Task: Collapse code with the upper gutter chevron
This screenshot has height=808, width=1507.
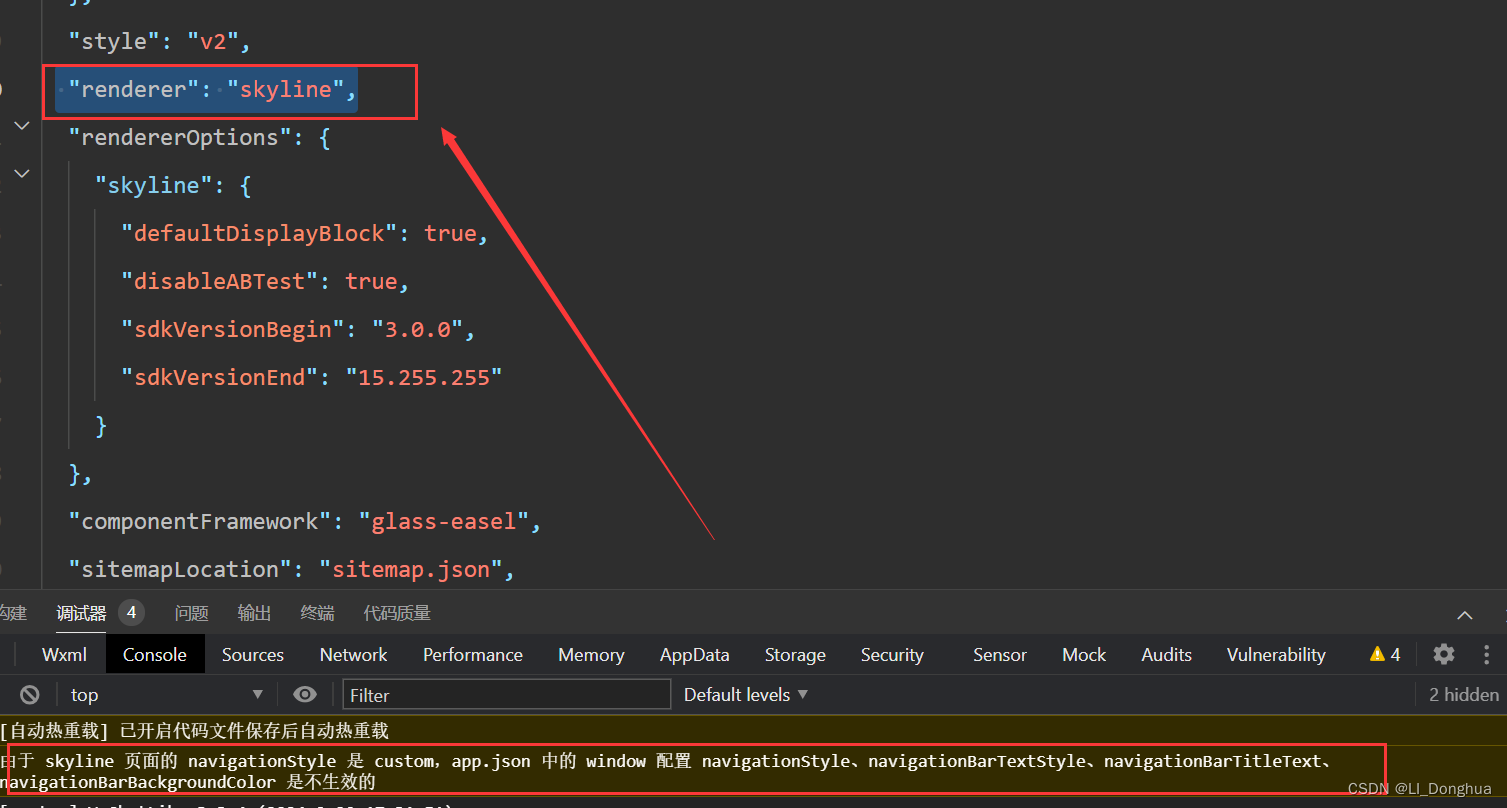Action: (21, 125)
